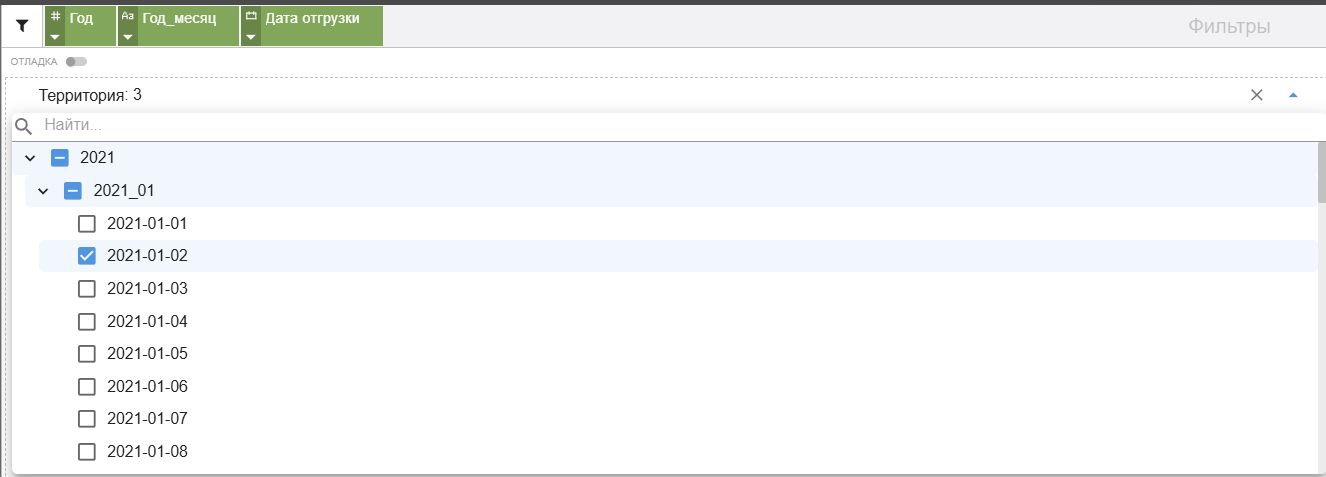The height and width of the screenshot is (477, 1326).
Task: Uncheck the 2021-01-02 checkbox
Action: point(87,256)
